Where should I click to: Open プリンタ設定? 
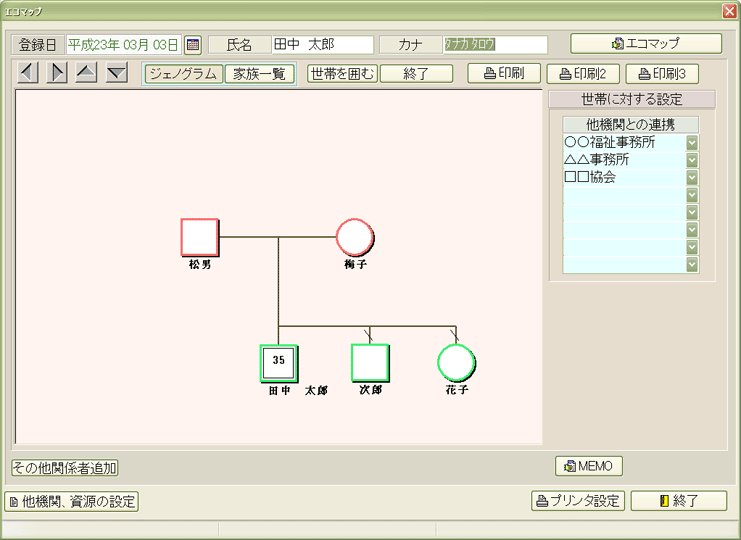(578, 501)
